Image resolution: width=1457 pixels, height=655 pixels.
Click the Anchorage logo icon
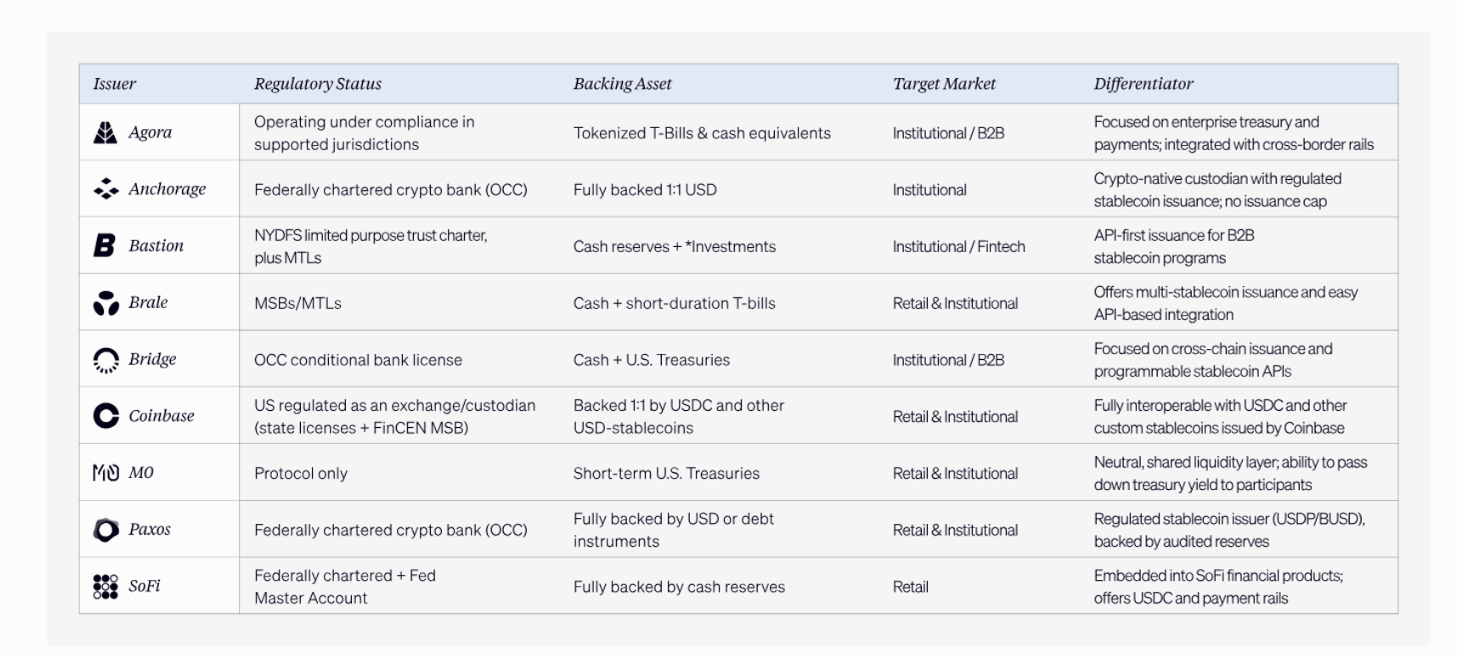[106, 190]
